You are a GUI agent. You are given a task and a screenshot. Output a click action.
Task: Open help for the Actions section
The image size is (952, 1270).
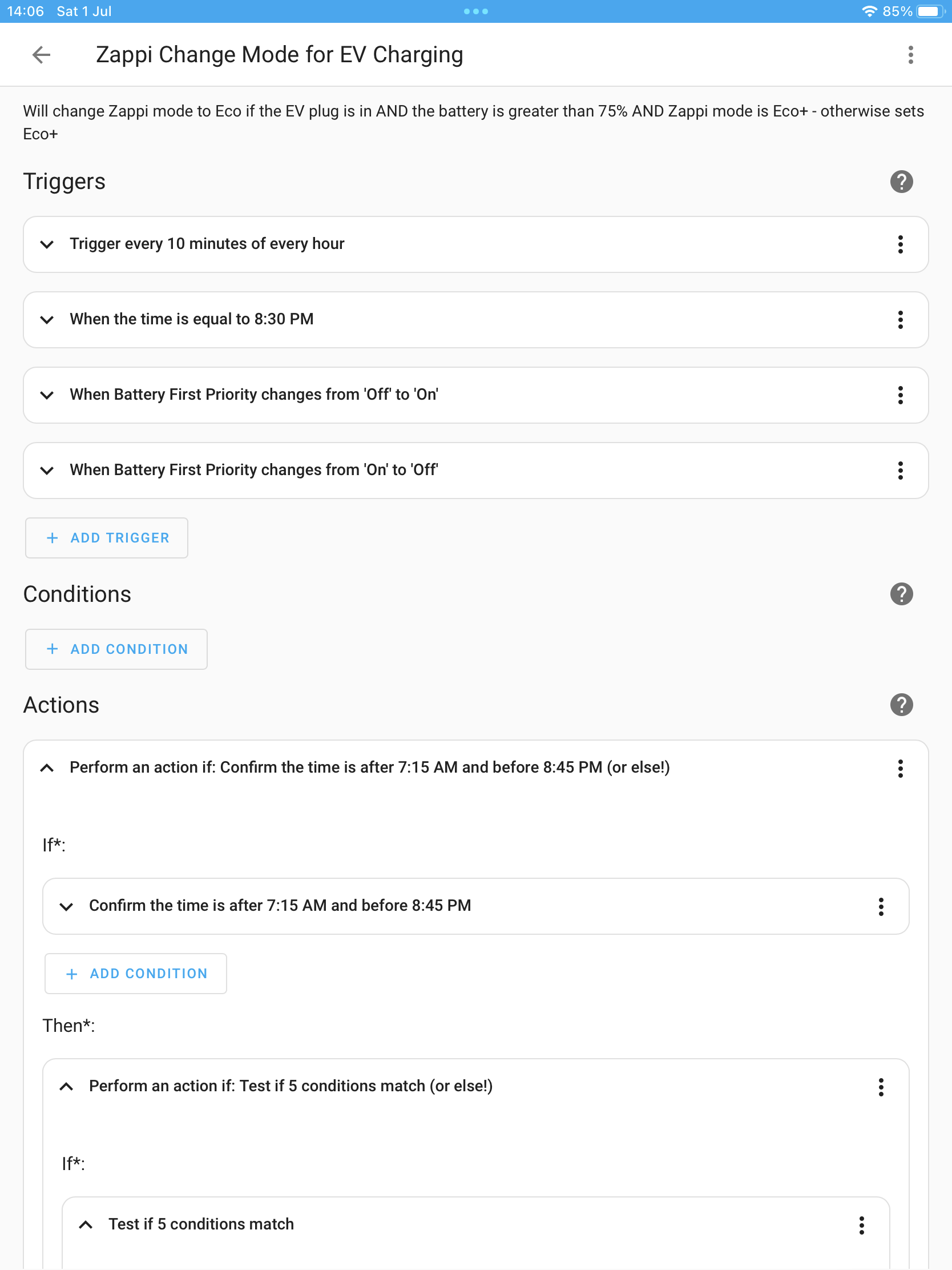901,705
